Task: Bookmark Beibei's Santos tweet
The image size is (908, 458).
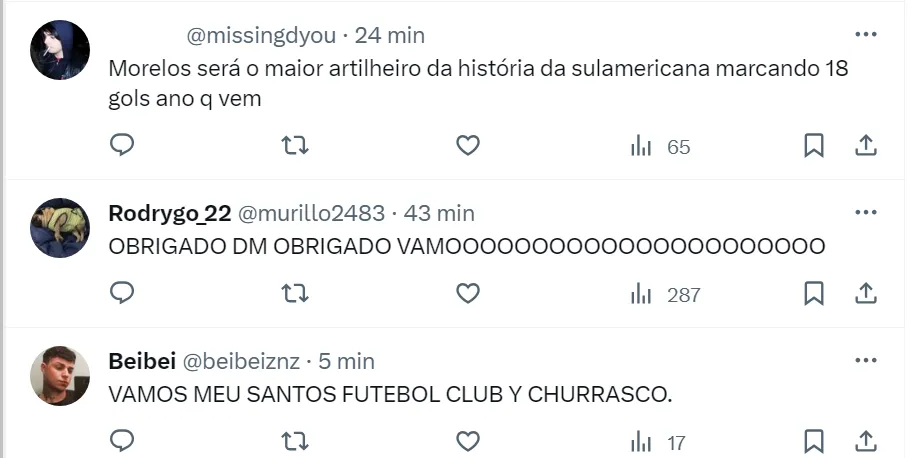Action: tap(814, 442)
